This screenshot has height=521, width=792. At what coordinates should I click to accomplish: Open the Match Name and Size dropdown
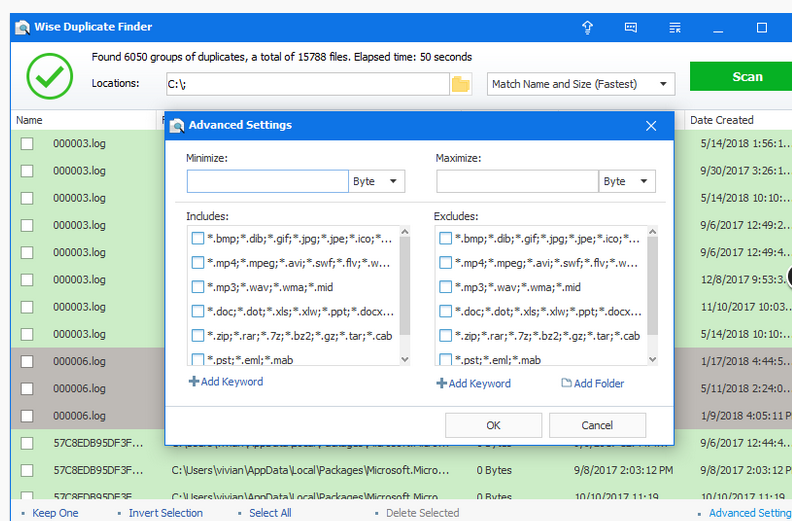pyautogui.click(x=581, y=84)
